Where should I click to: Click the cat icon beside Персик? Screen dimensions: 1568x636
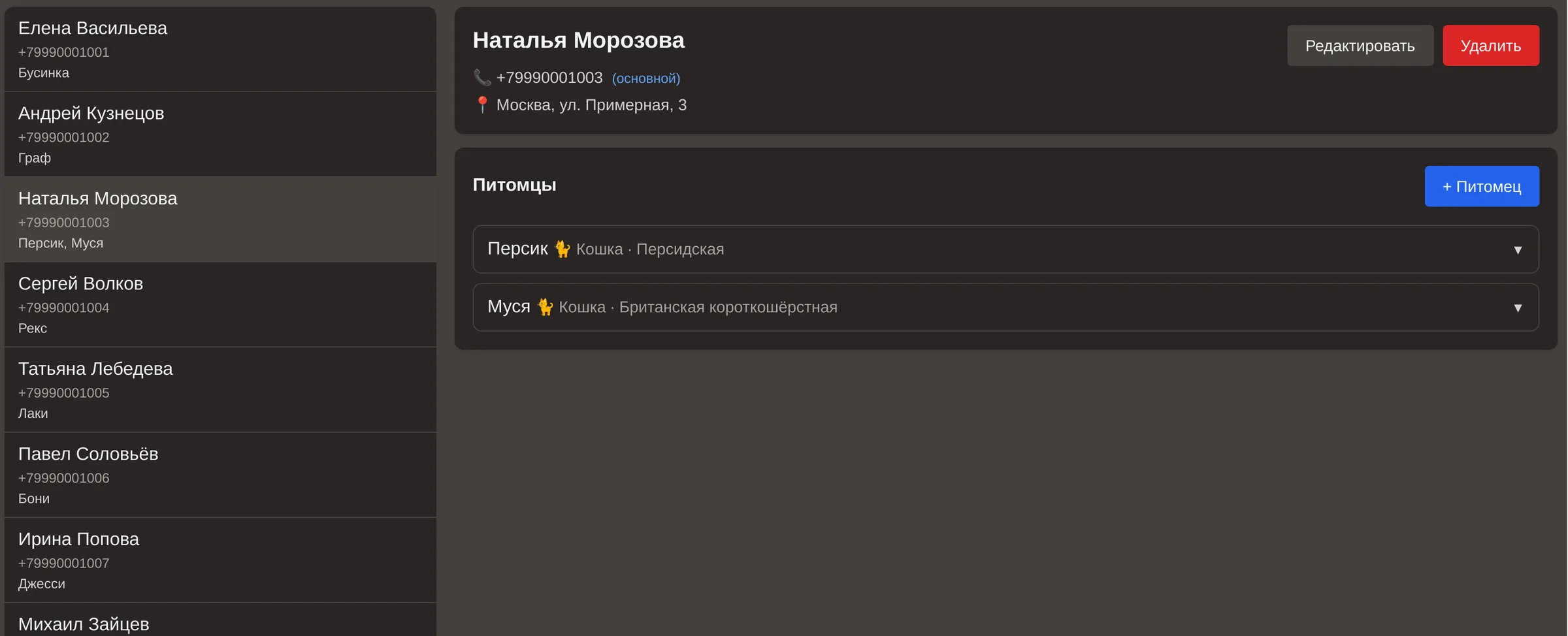(562, 249)
